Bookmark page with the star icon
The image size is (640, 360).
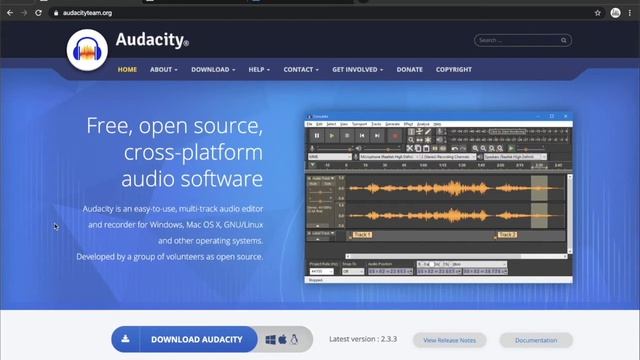pos(598,13)
